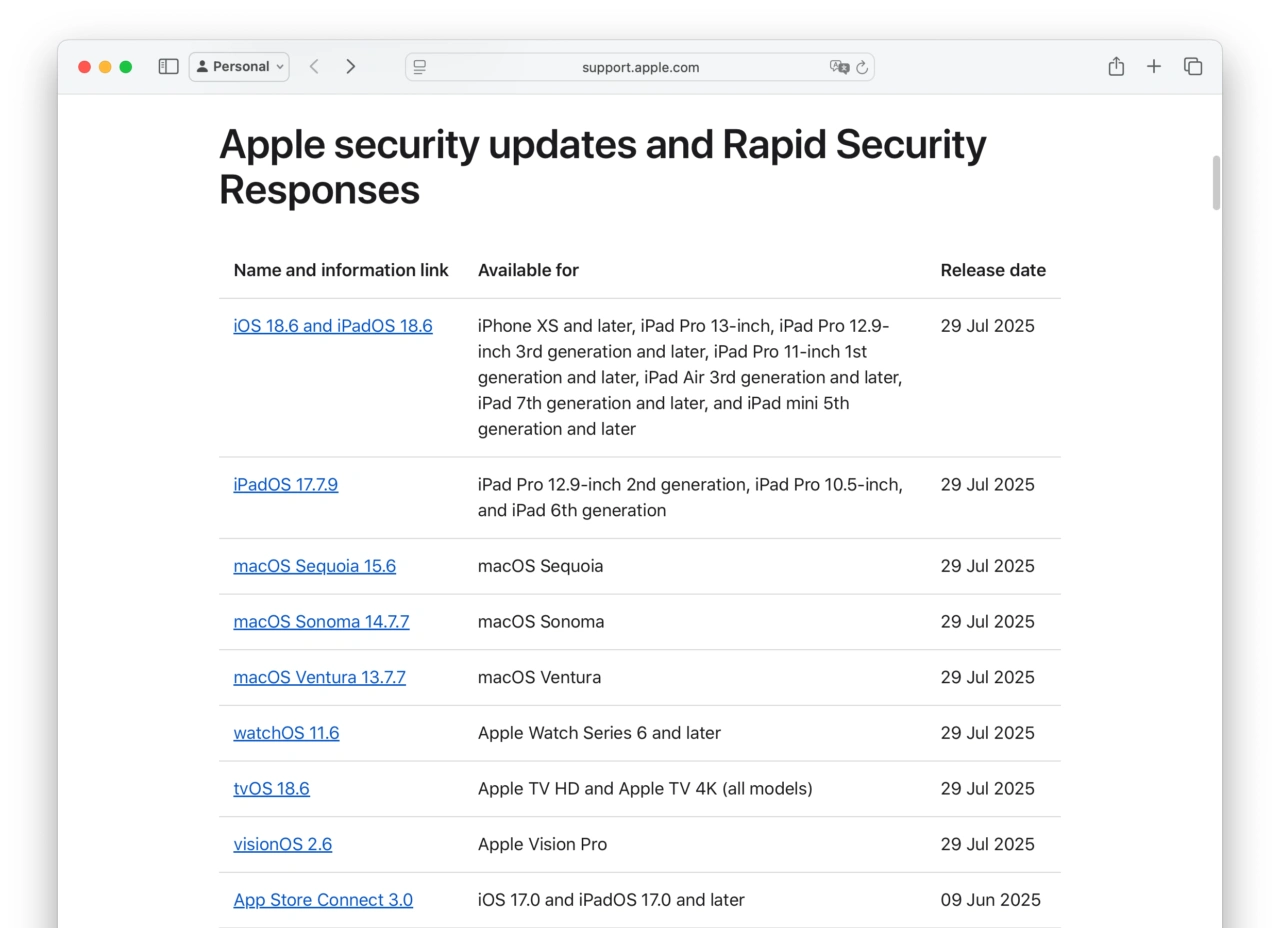Show the tab overview
The width and height of the screenshot is (1280, 928).
pyautogui.click(x=1192, y=67)
